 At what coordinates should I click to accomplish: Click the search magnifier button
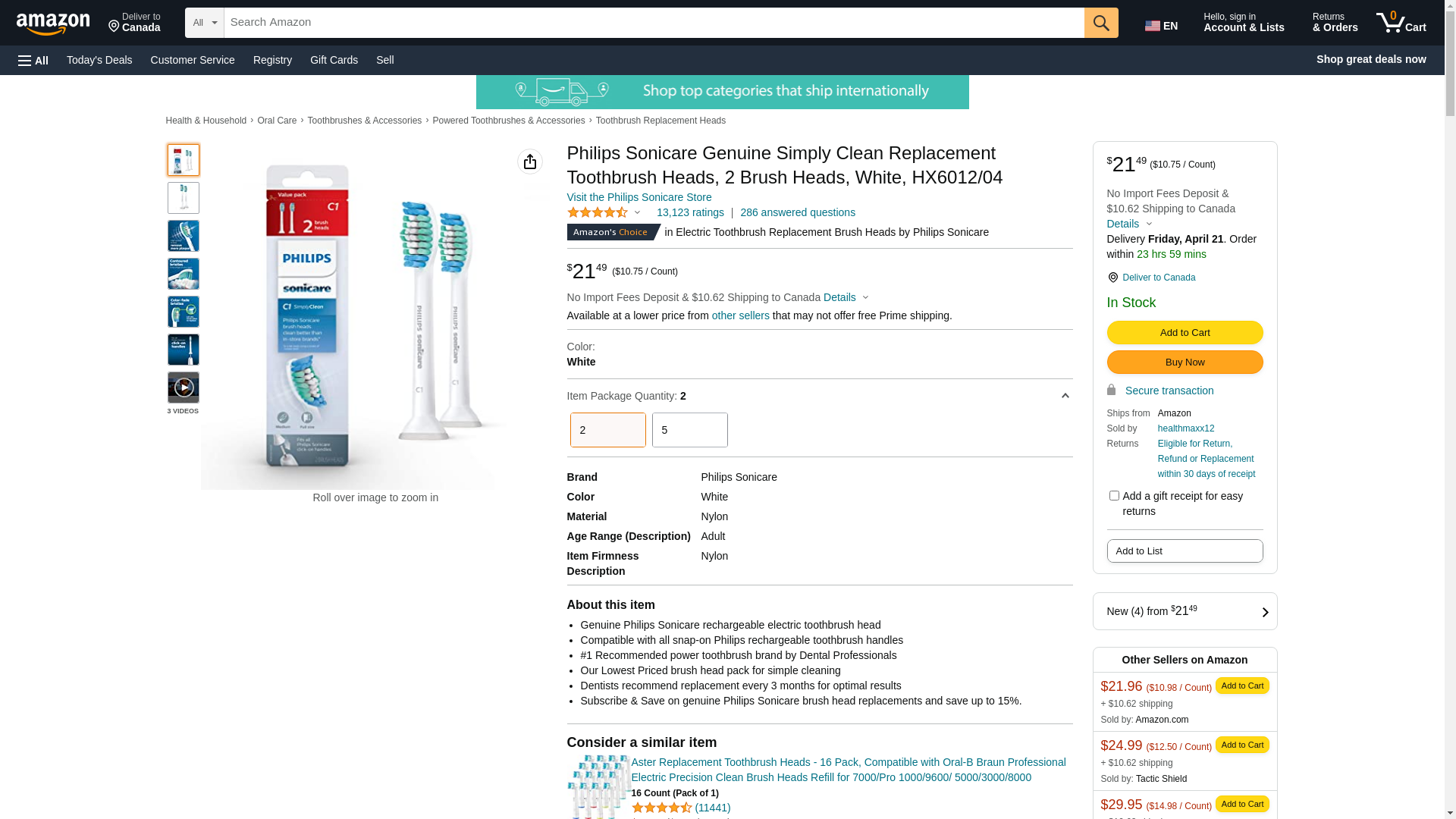(x=1100, y=23)
